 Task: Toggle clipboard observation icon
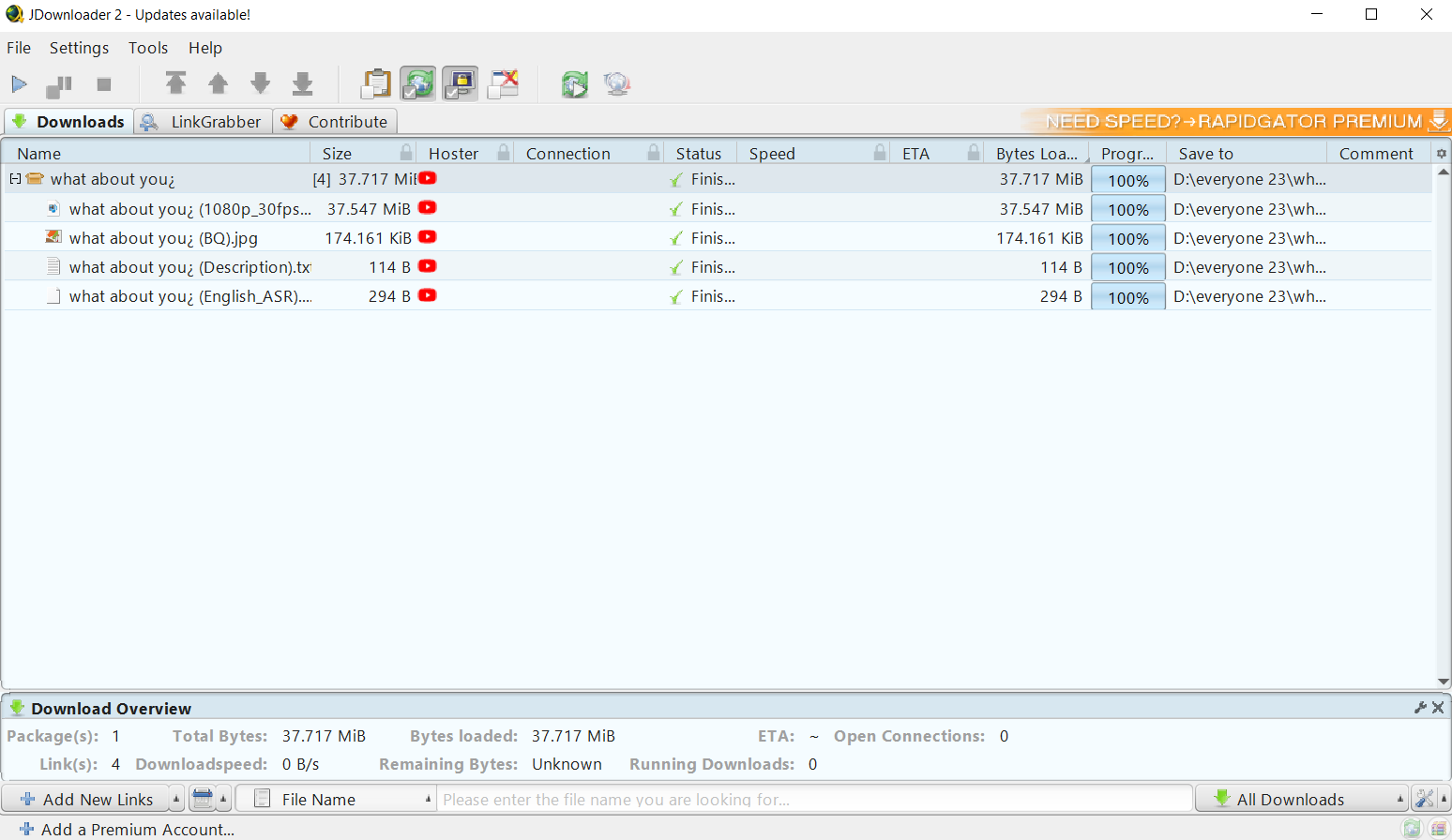coord(376,83)
